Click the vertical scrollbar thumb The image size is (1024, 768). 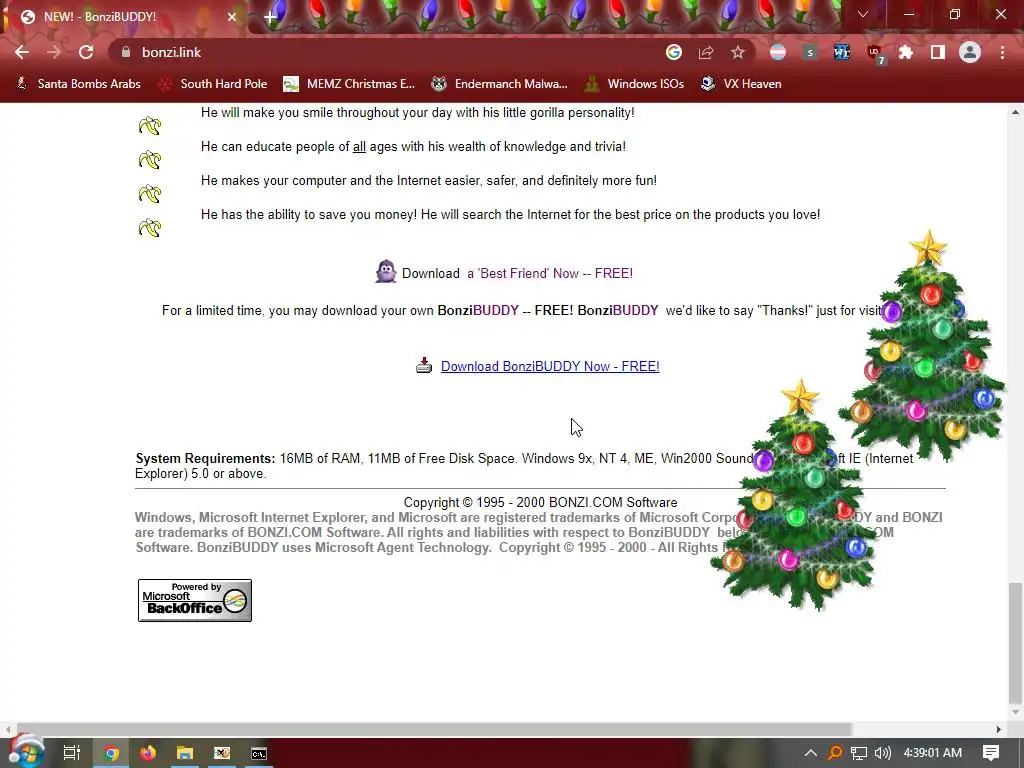click(1015, 641)
